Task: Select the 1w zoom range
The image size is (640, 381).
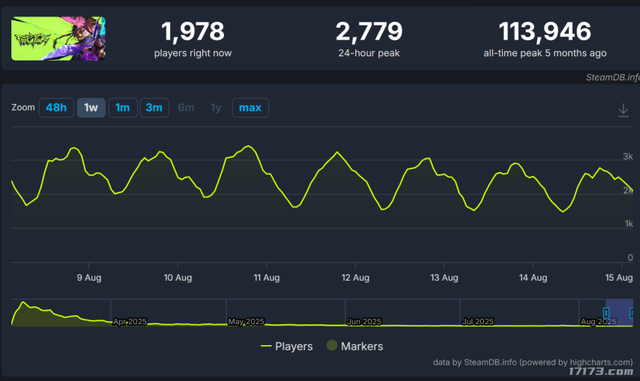Action: [x=91, y=108]
